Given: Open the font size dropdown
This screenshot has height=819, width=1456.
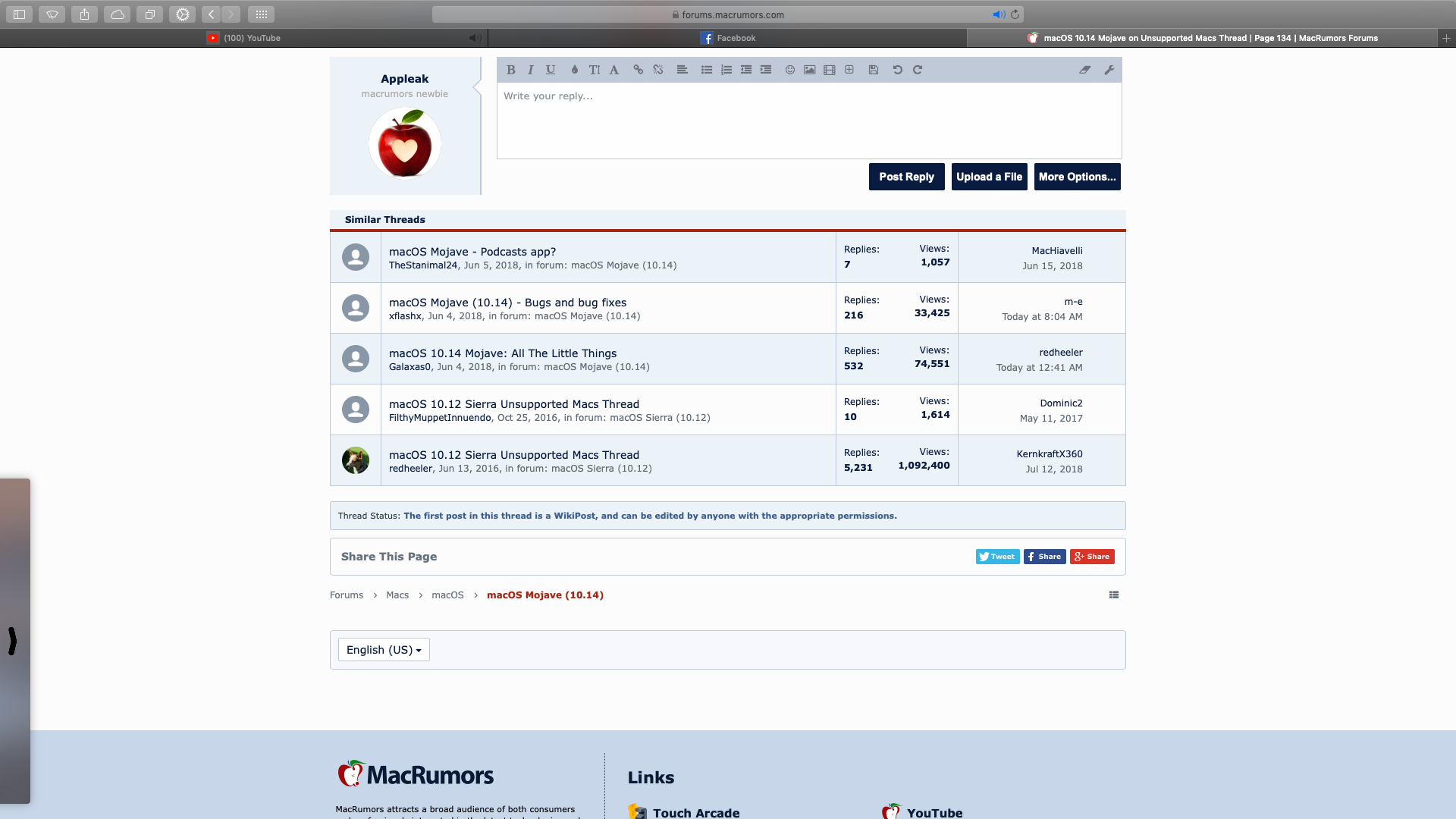Looking at the screenshot, I should point(595,70).
